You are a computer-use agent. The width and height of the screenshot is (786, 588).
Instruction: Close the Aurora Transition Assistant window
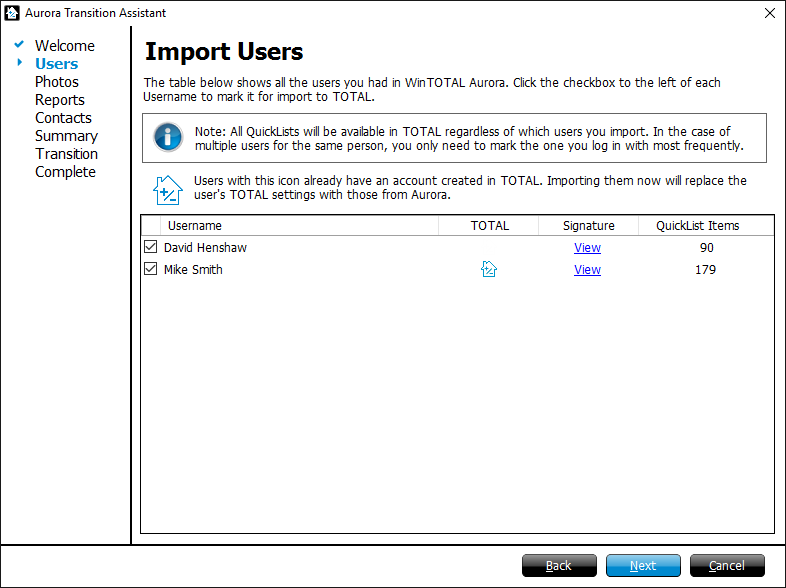770,13
